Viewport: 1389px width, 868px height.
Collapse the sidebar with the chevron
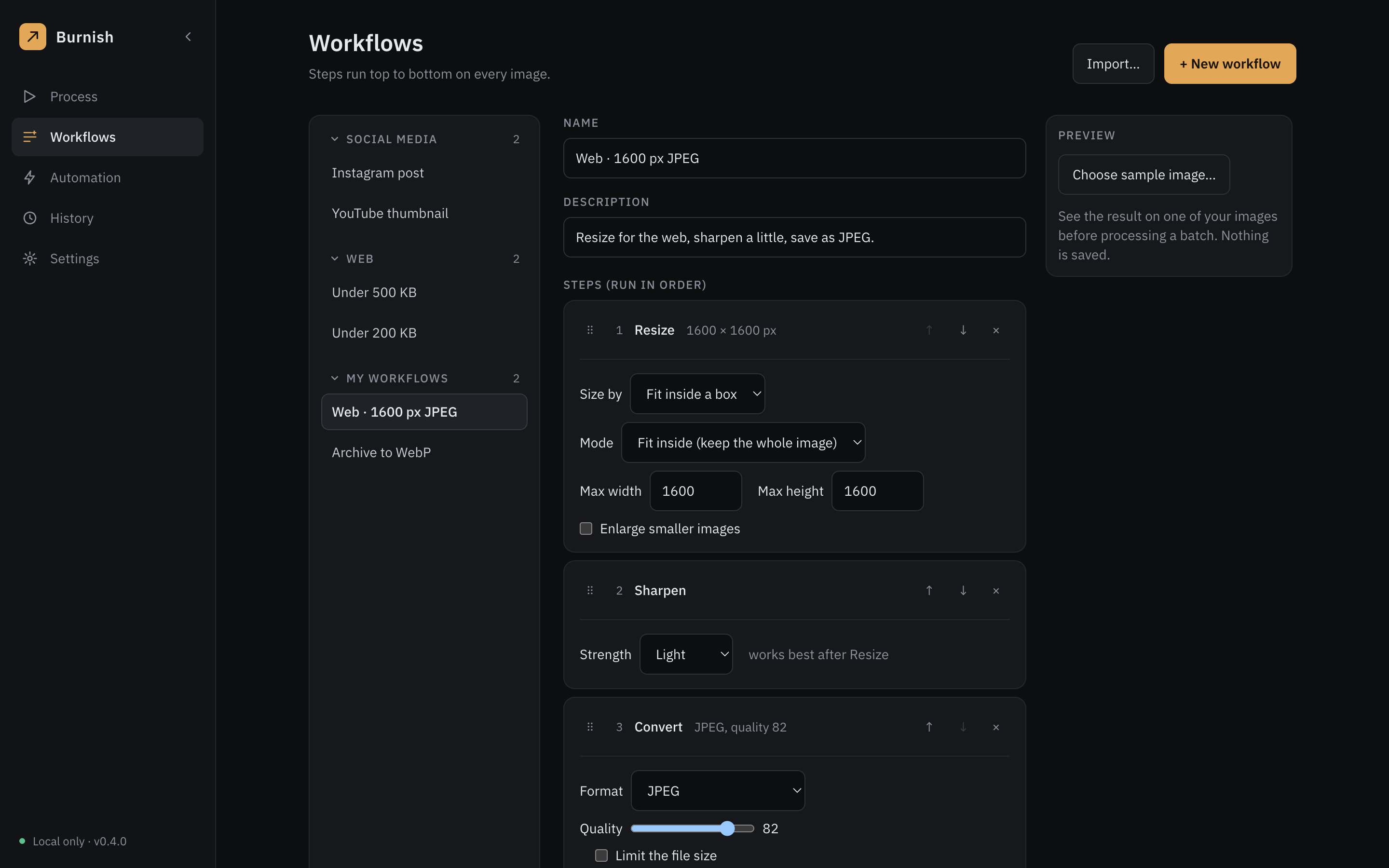pos(188,37)
